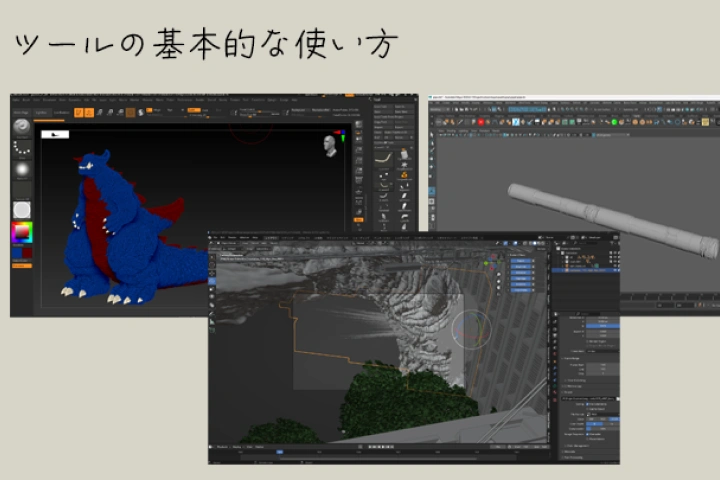This screenshot has width=720, height=480.
Task: Click the camera view icon in Blender viewport
Action: 499,288
